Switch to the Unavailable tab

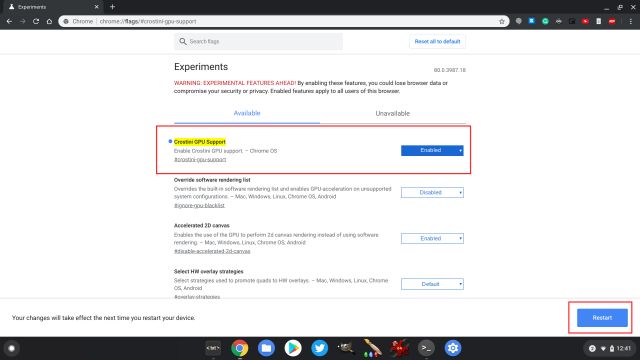click(x=392, y=113)
